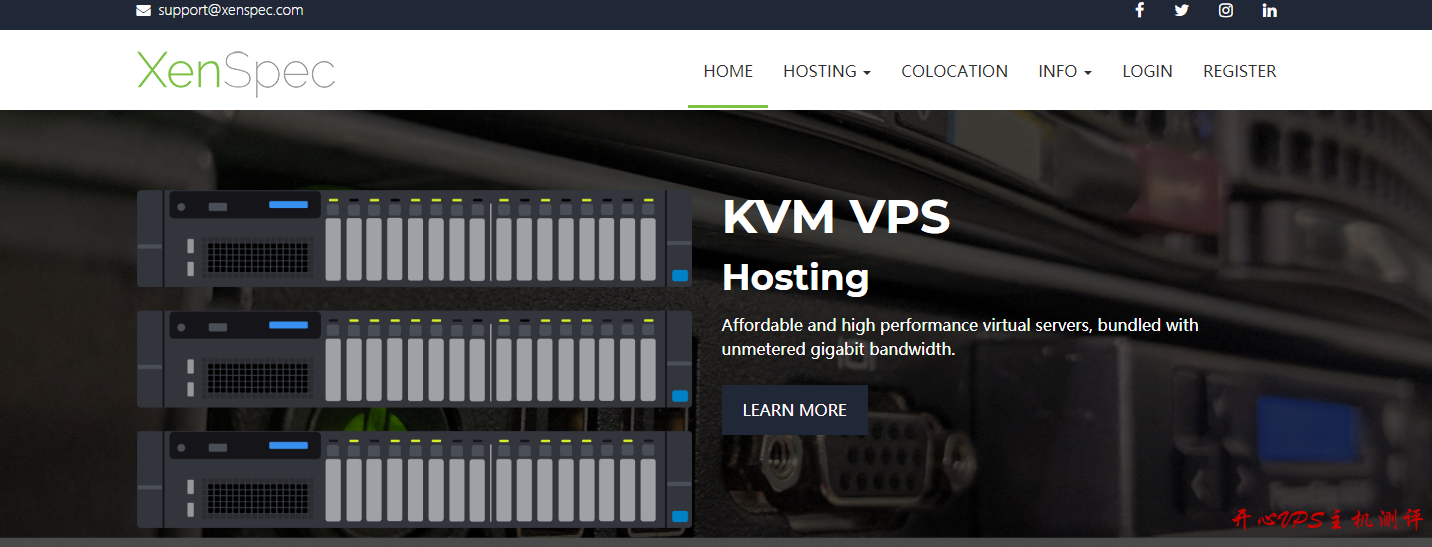Click the top server rack illustration
This screenshot has height=547, width=1432.
[x=414, y=239]
